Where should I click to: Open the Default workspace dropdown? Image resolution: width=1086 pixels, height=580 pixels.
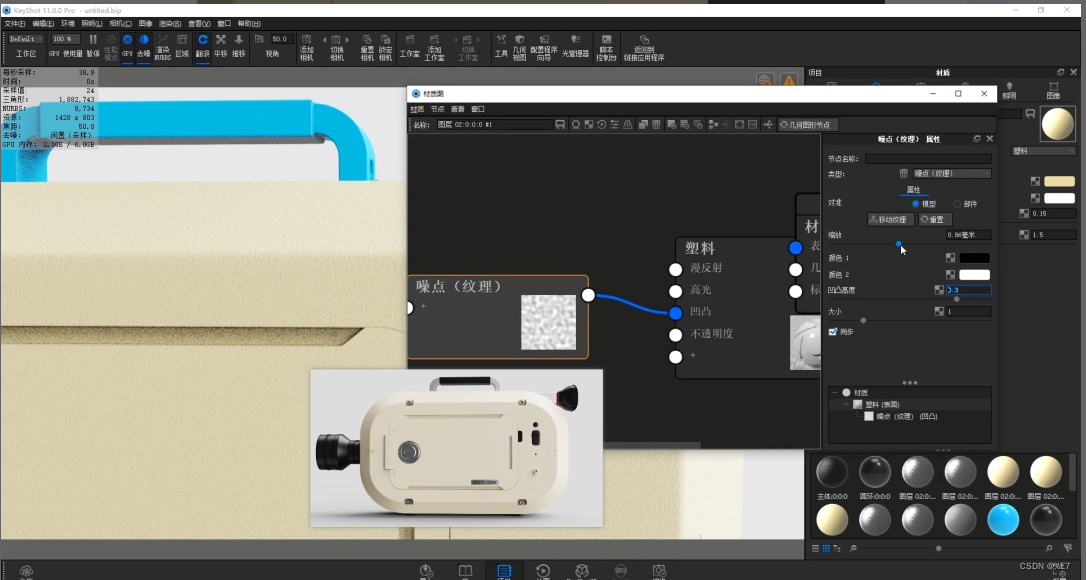[x=26, y=39]
